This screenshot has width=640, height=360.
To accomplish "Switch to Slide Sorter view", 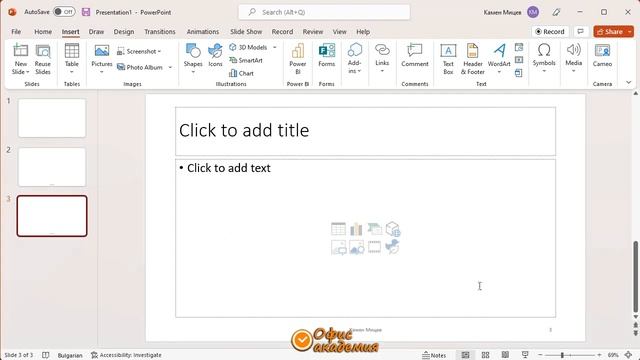I will pyautogui.click(x=485, y=355).
